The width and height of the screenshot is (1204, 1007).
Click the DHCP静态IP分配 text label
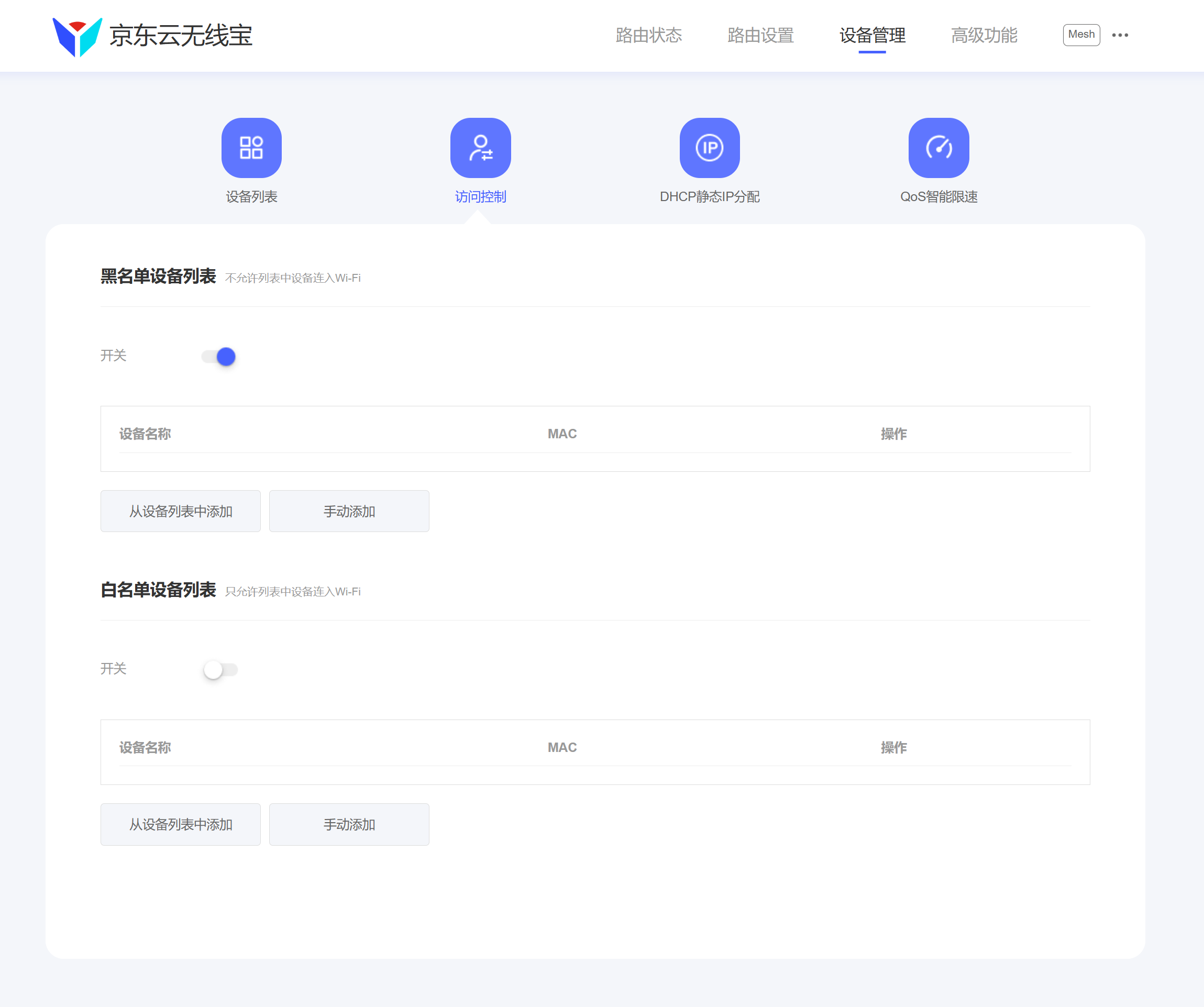(x=710, y=196)
